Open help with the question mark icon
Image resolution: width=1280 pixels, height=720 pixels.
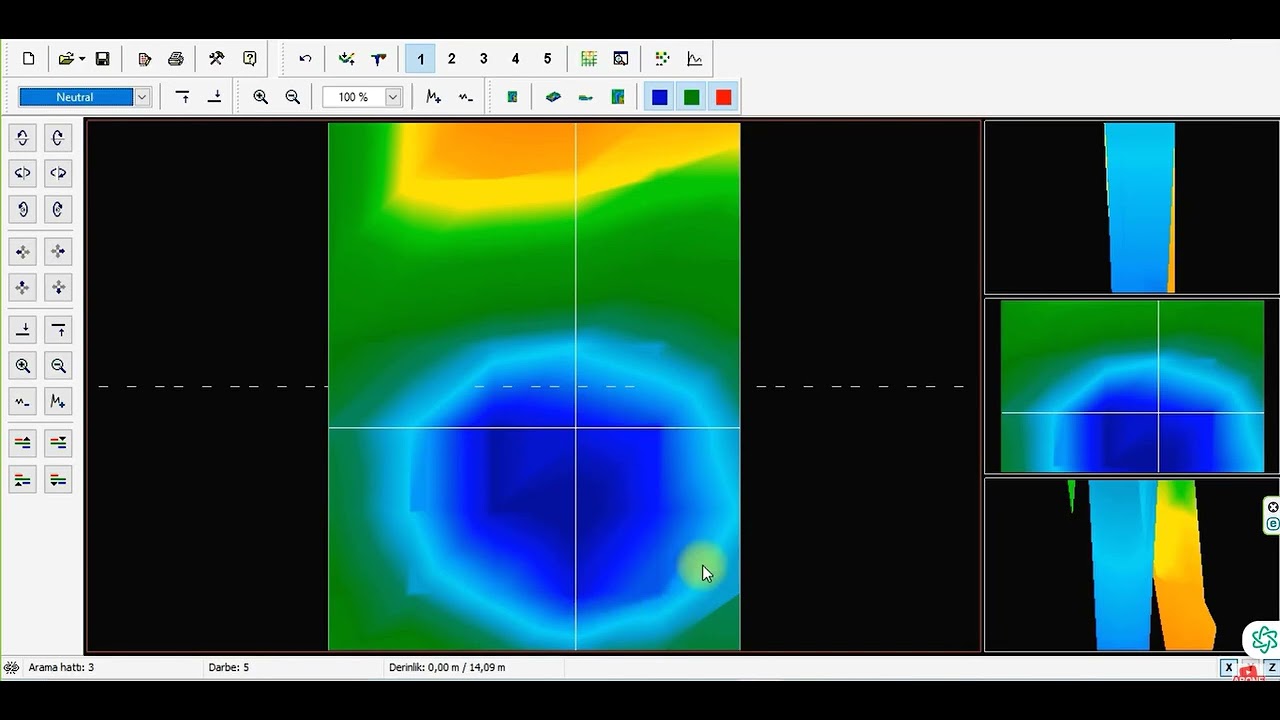[x=250, y=59]
